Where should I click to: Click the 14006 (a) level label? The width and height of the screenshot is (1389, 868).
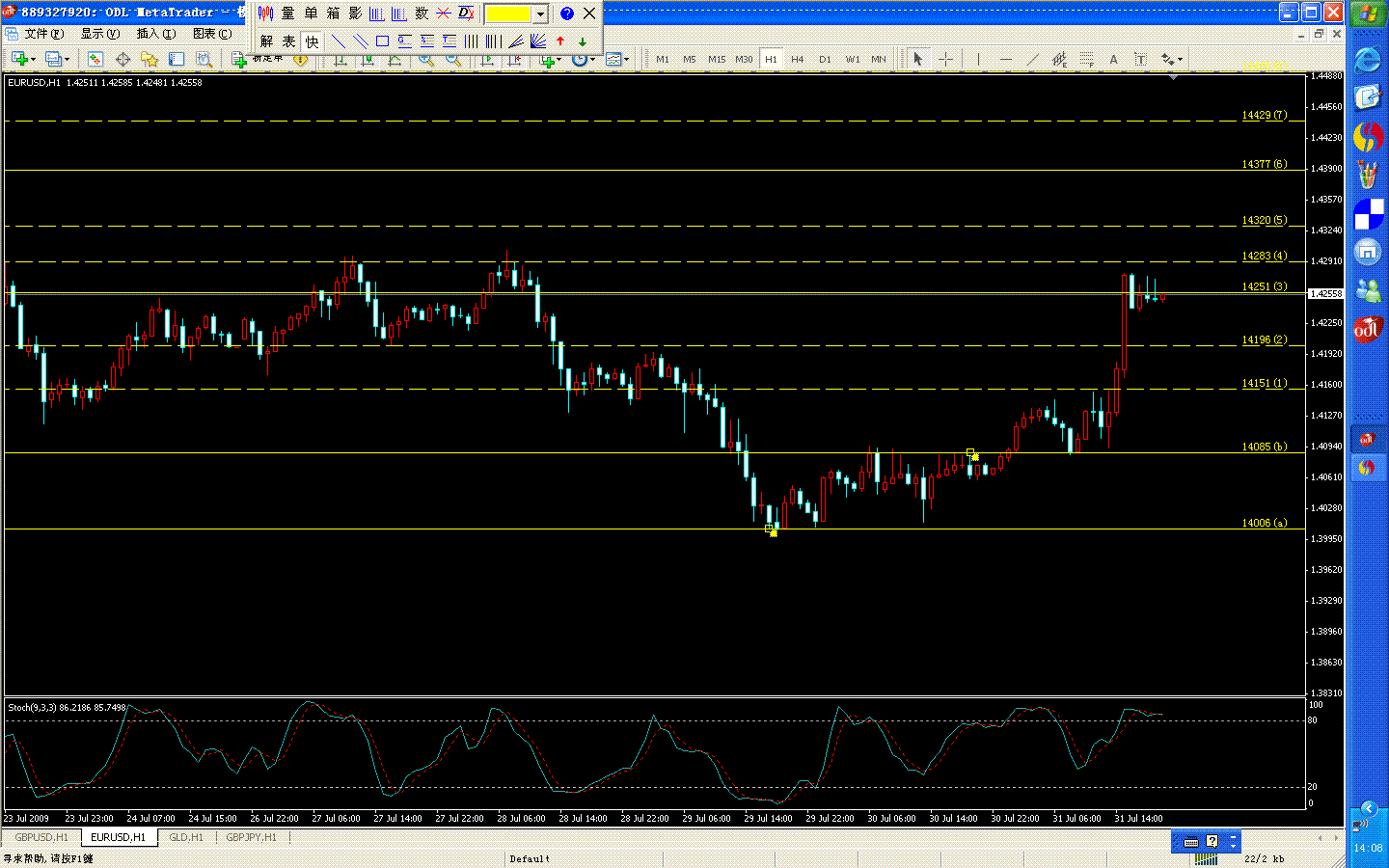pyautogui.click(x=1264, y=523)
